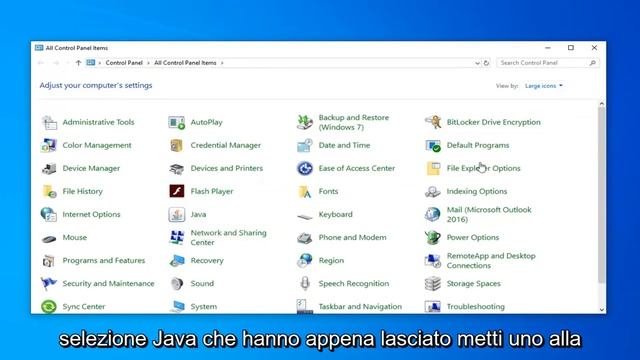
Task: Open the Security and Maintenance flag icon
Action: coord(49,284)
